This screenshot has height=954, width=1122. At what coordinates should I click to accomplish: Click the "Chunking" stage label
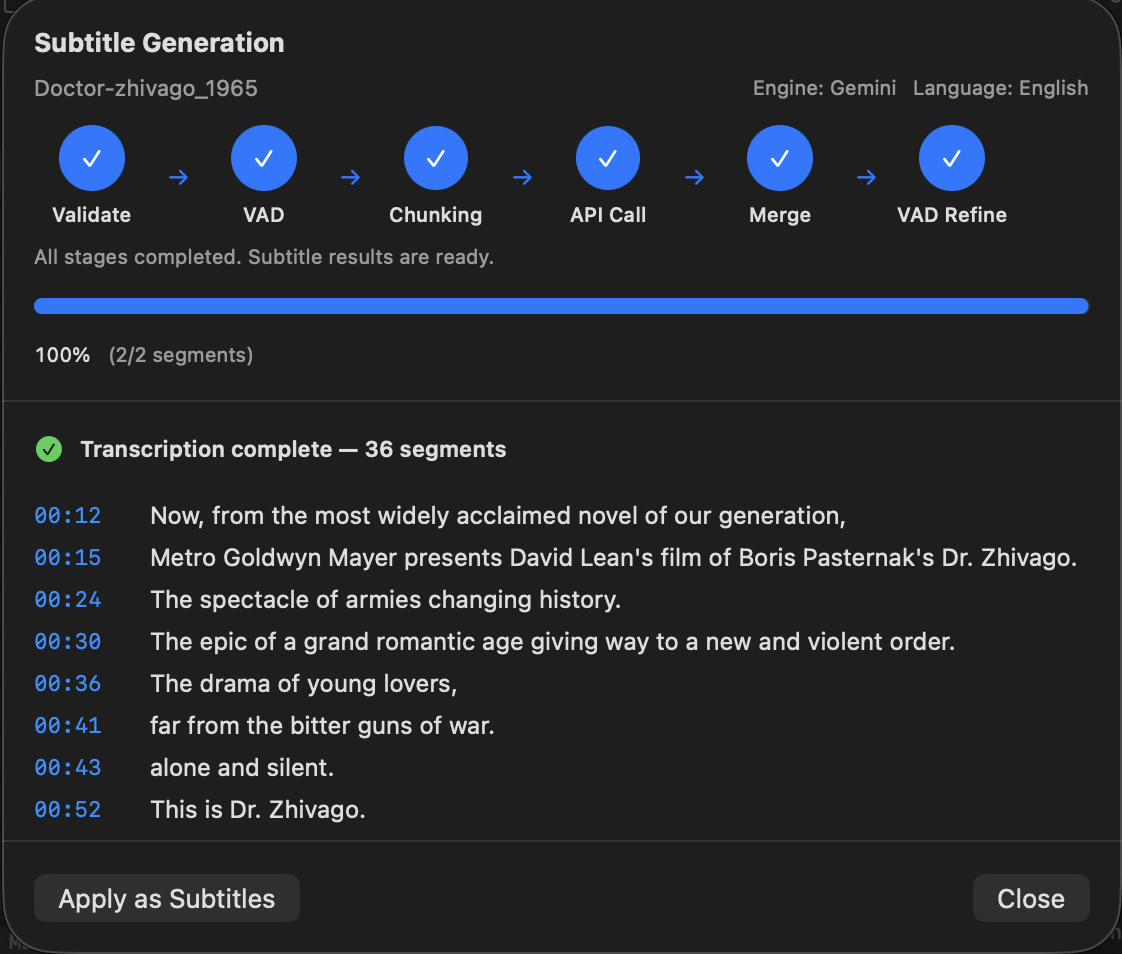436,215
